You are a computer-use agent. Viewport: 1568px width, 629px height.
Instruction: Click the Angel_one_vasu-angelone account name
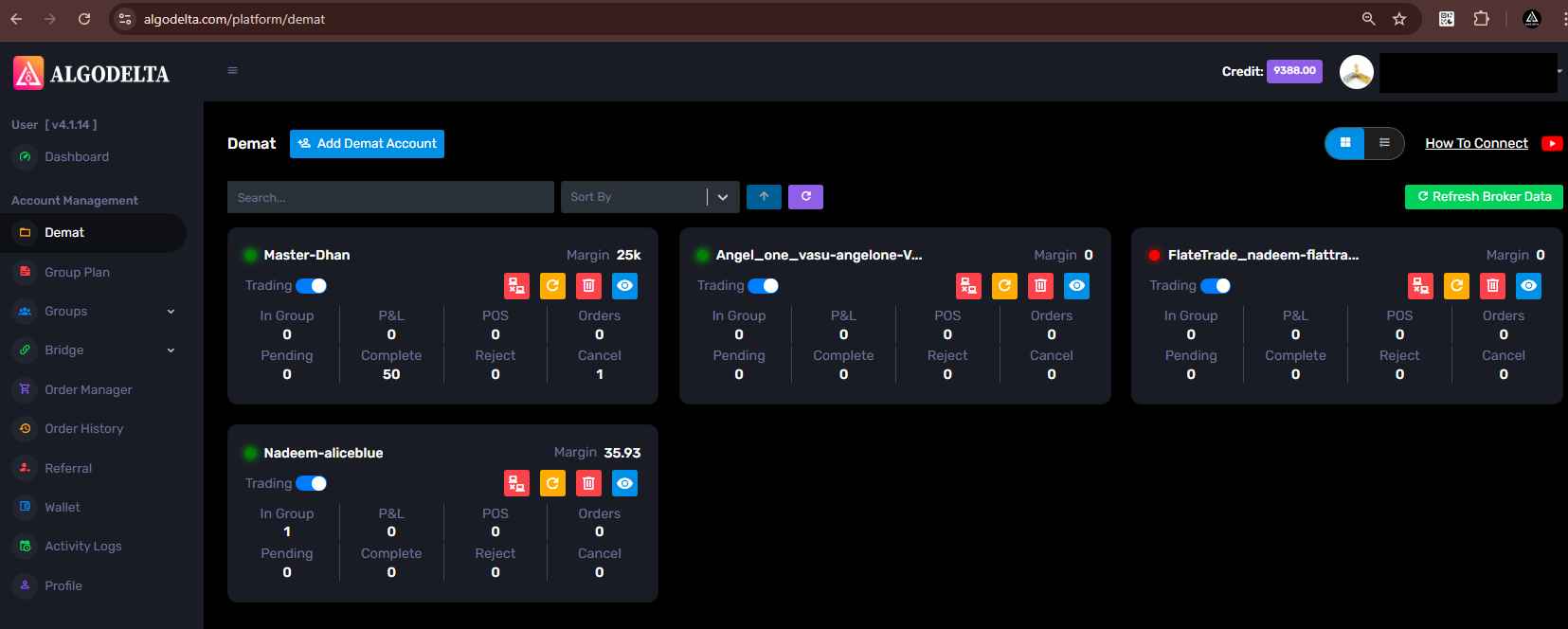click(x=819, y=256)
